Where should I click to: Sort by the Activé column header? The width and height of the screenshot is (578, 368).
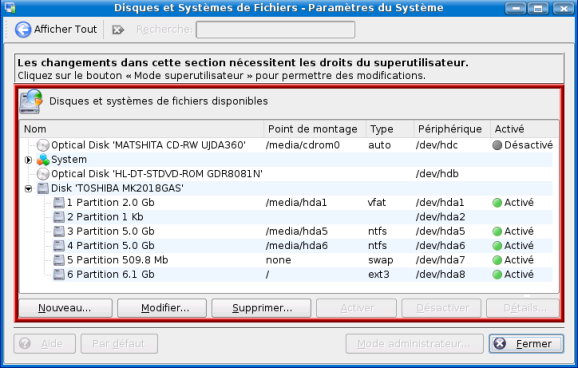(x=524, y=129)
